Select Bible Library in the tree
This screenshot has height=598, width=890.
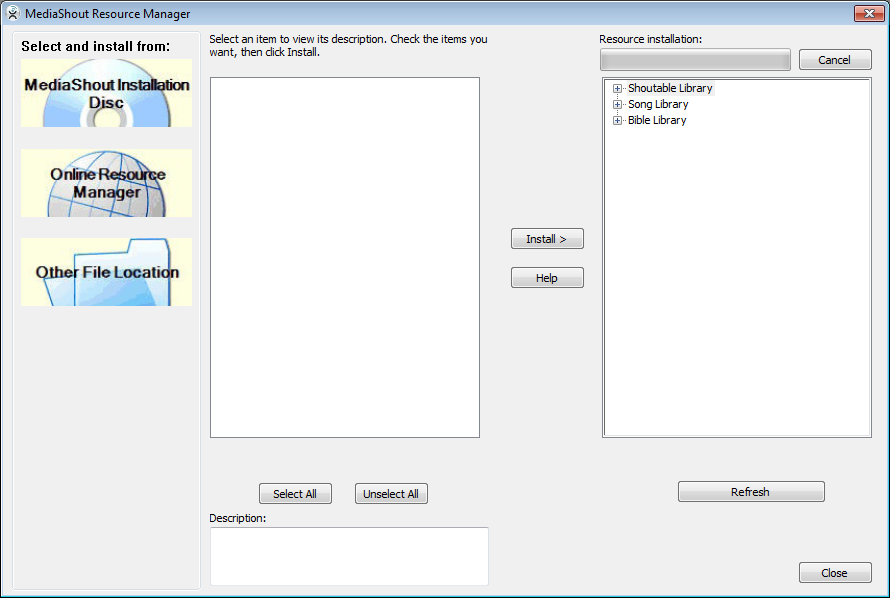coord(657,120)
